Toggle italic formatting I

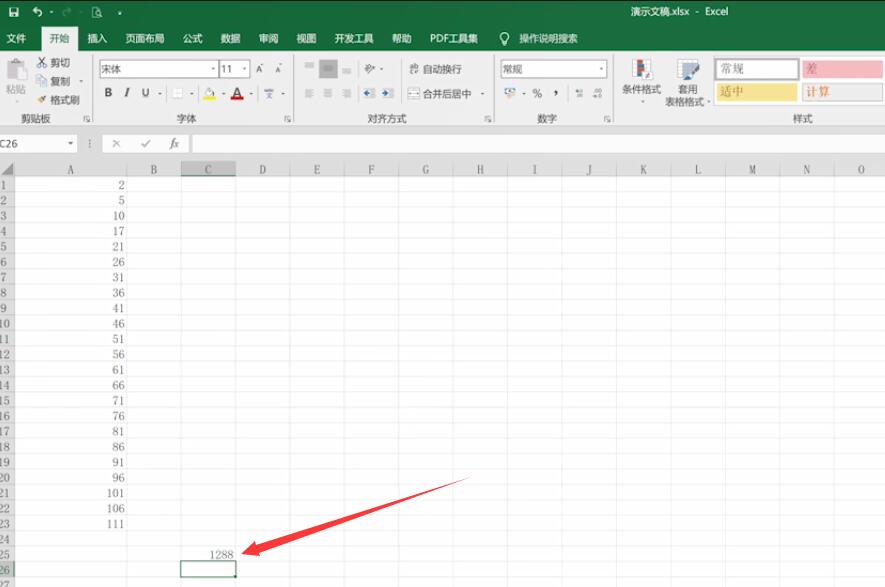127,93
